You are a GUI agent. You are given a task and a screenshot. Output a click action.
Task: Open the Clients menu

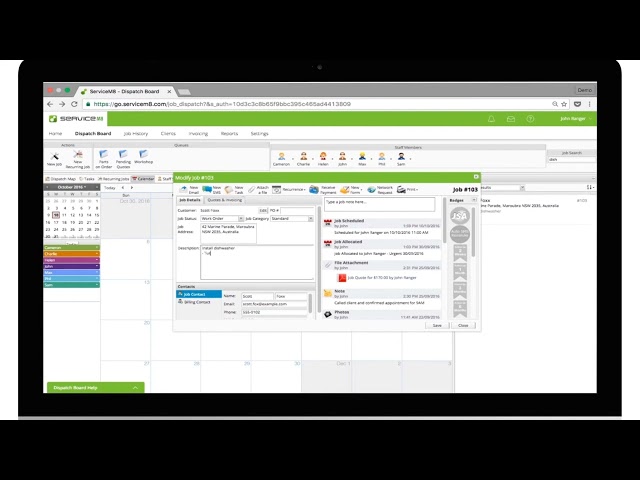[168, 133]
